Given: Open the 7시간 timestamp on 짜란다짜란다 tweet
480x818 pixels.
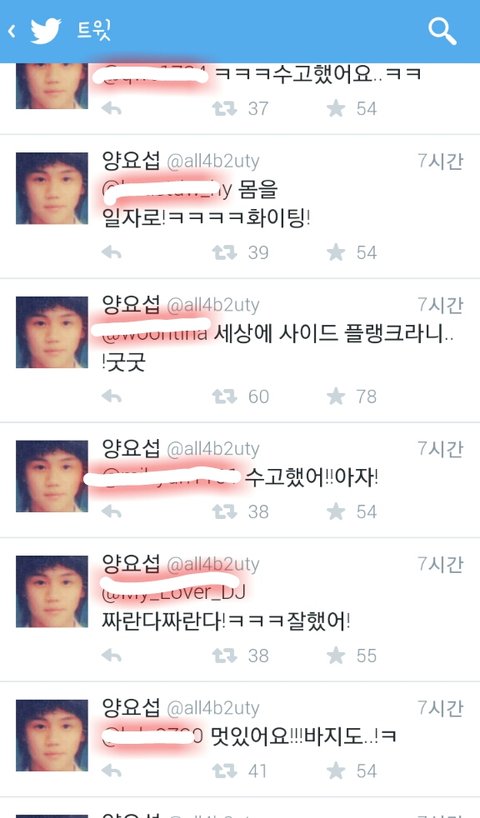Looking at the screenshot, I should [x=440, y=564].
